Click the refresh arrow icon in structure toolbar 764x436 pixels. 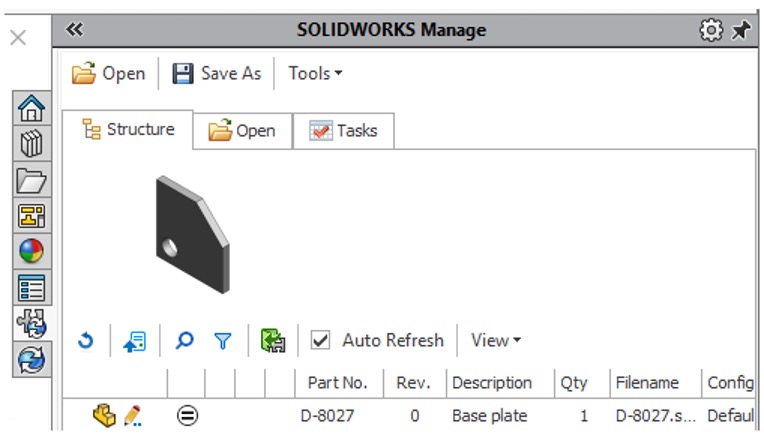(86, 341)
